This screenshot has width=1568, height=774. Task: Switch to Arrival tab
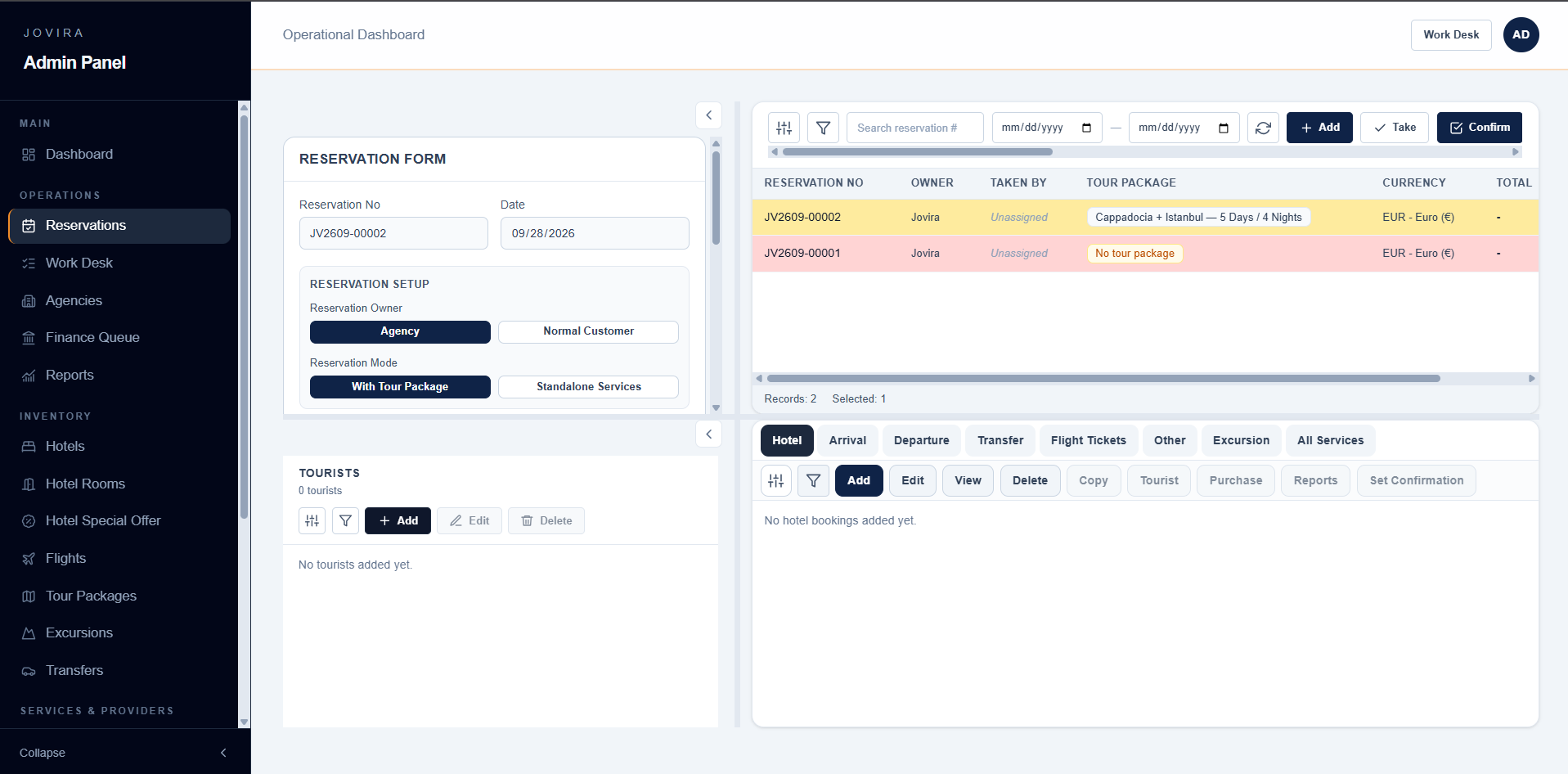tap(847, 441)
